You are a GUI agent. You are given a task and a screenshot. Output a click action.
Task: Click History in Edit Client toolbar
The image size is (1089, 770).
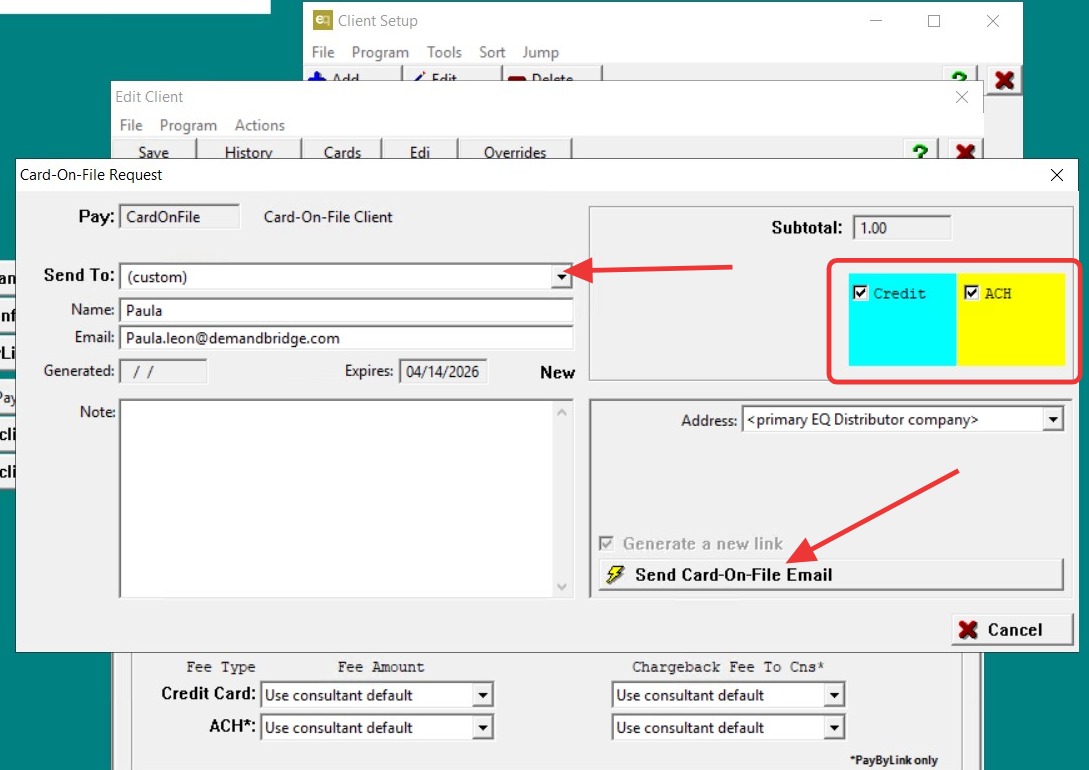pyautogui.click(x=249, y=151)
